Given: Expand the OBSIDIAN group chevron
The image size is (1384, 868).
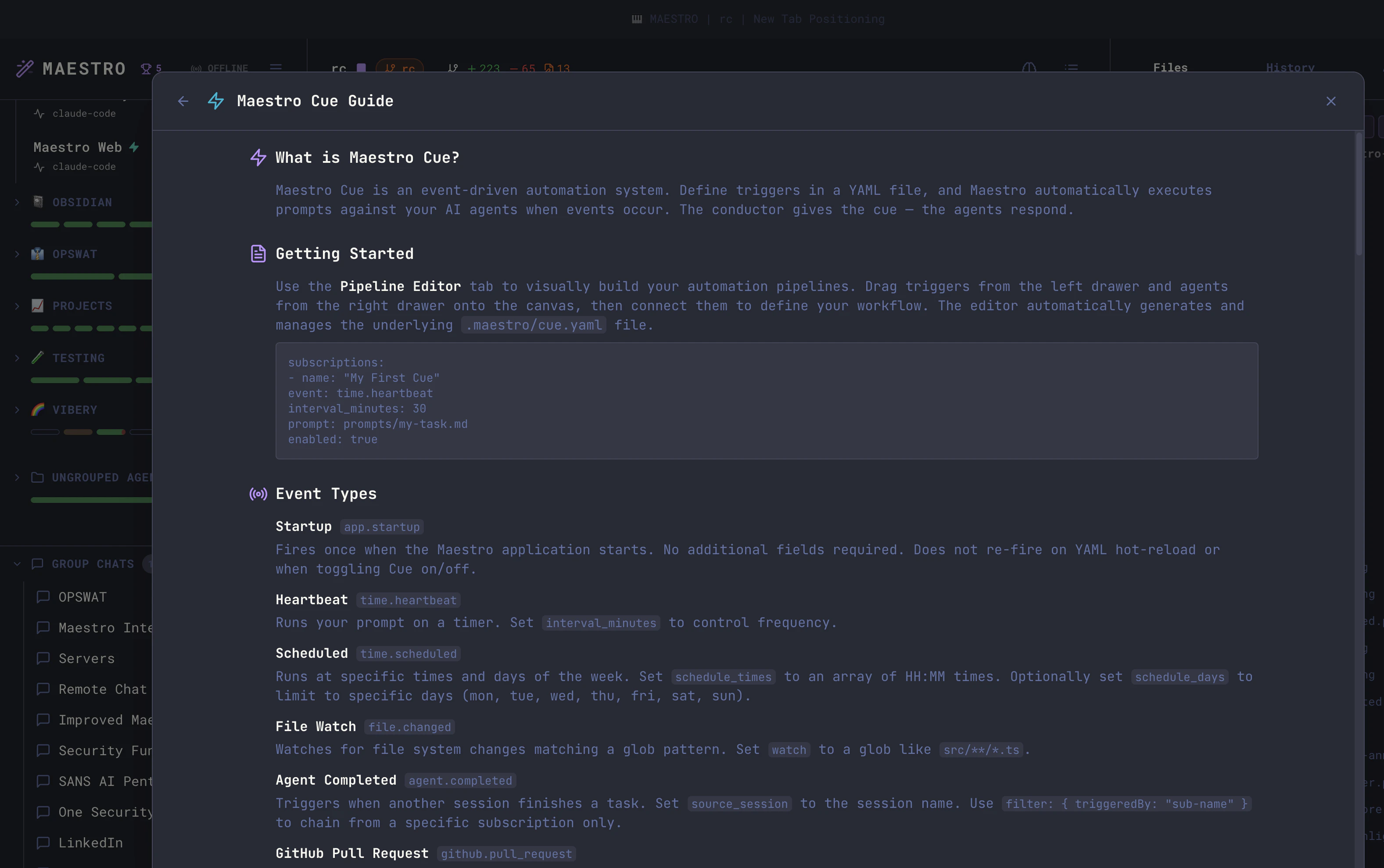Looking at the screenshot, I should point(17,202).
